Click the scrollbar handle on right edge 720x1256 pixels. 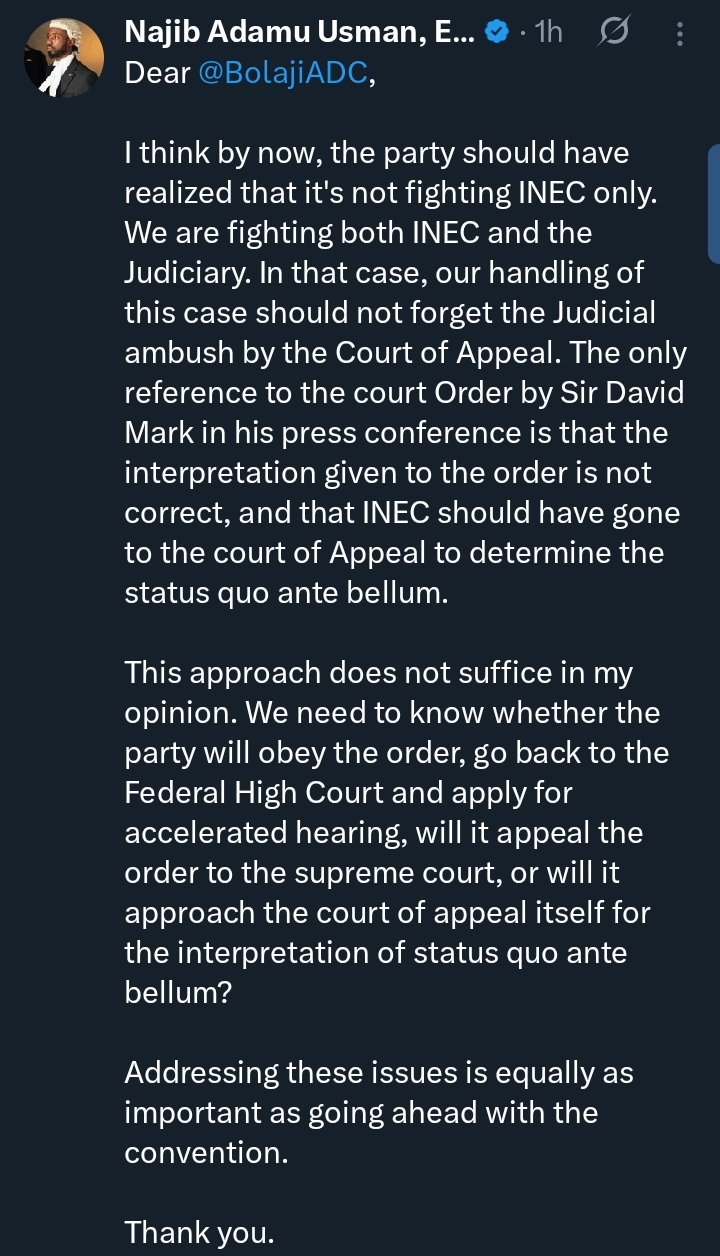pyautogui.click(x=713, y=205)
